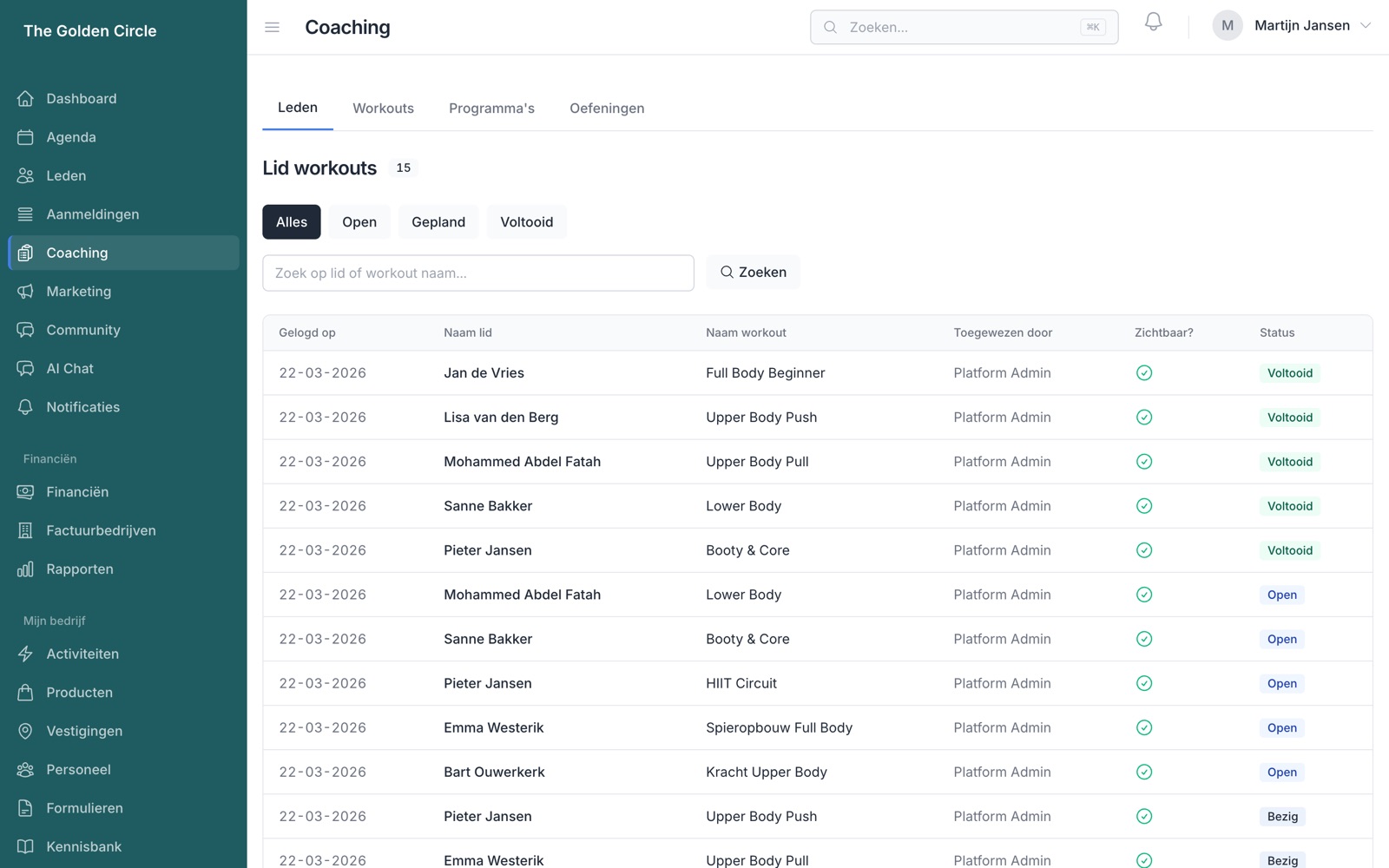Image resolution: width=1389 pixels, height=868 pixels.
Task: Toggle visibility check for Jan de Vries row
Action: 1144,373
